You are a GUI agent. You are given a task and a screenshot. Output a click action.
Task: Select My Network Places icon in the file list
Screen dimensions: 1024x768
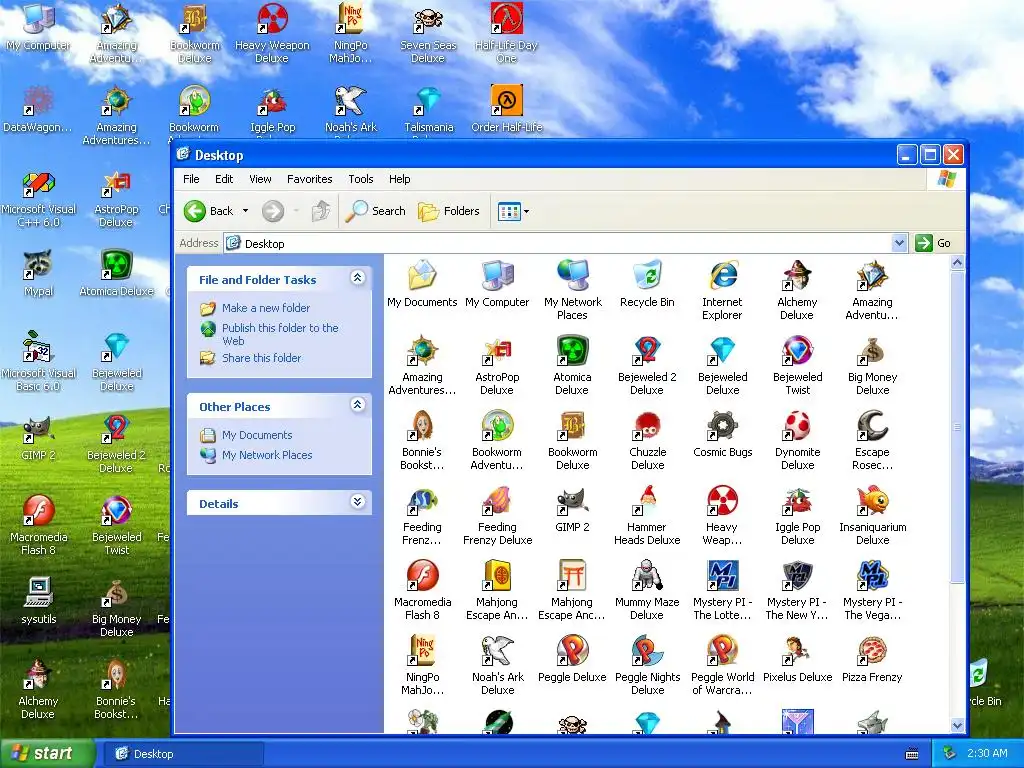pyautogui.click(x=572, y=277)
